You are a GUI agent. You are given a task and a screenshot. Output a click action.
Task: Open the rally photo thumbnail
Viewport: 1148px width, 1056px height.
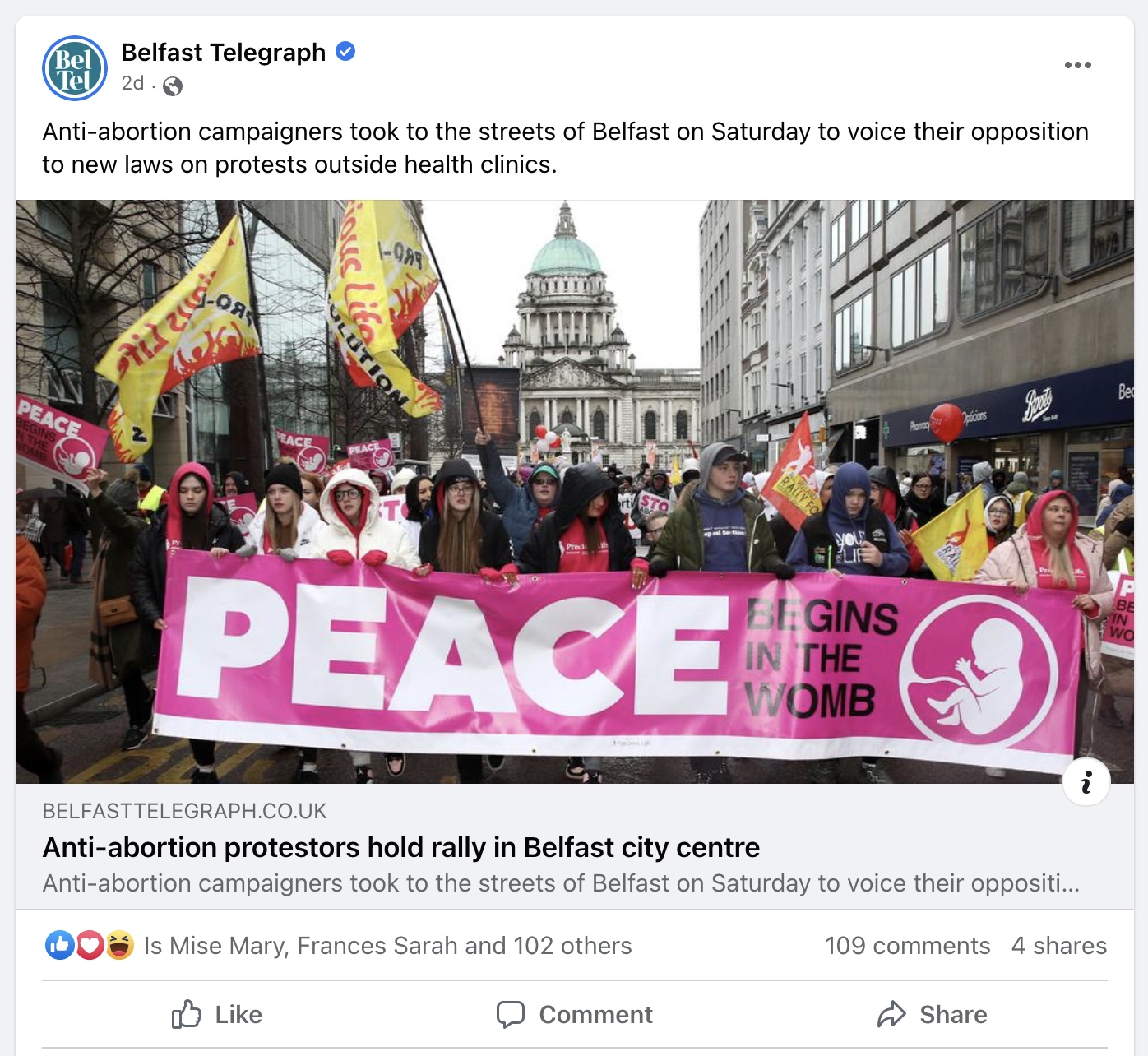click(x=575, y=492)
